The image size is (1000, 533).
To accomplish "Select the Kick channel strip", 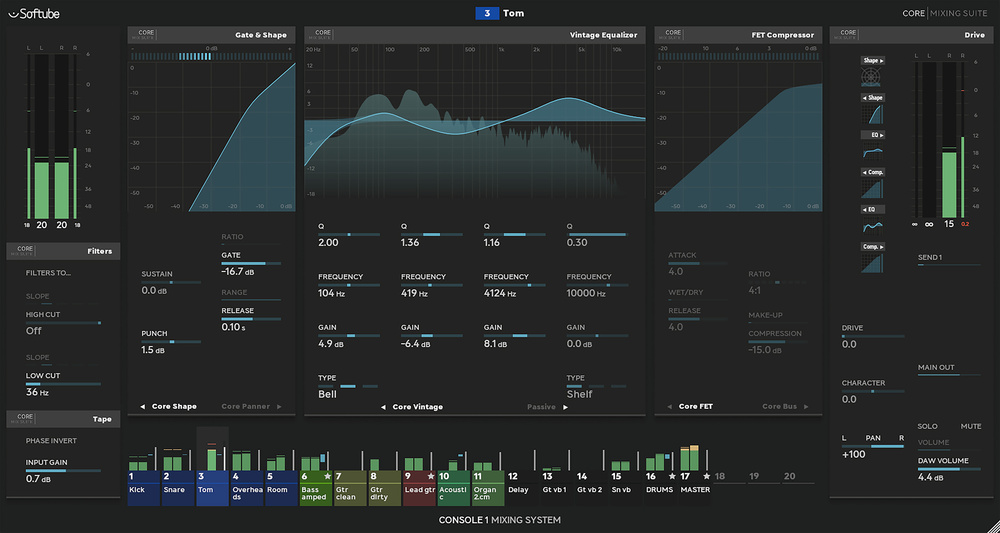I will point(144,490).
